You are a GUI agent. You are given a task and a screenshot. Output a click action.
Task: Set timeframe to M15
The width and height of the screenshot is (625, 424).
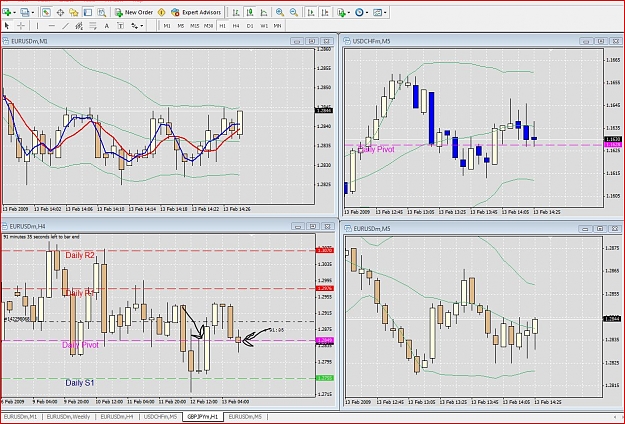(x=195, y=26)
